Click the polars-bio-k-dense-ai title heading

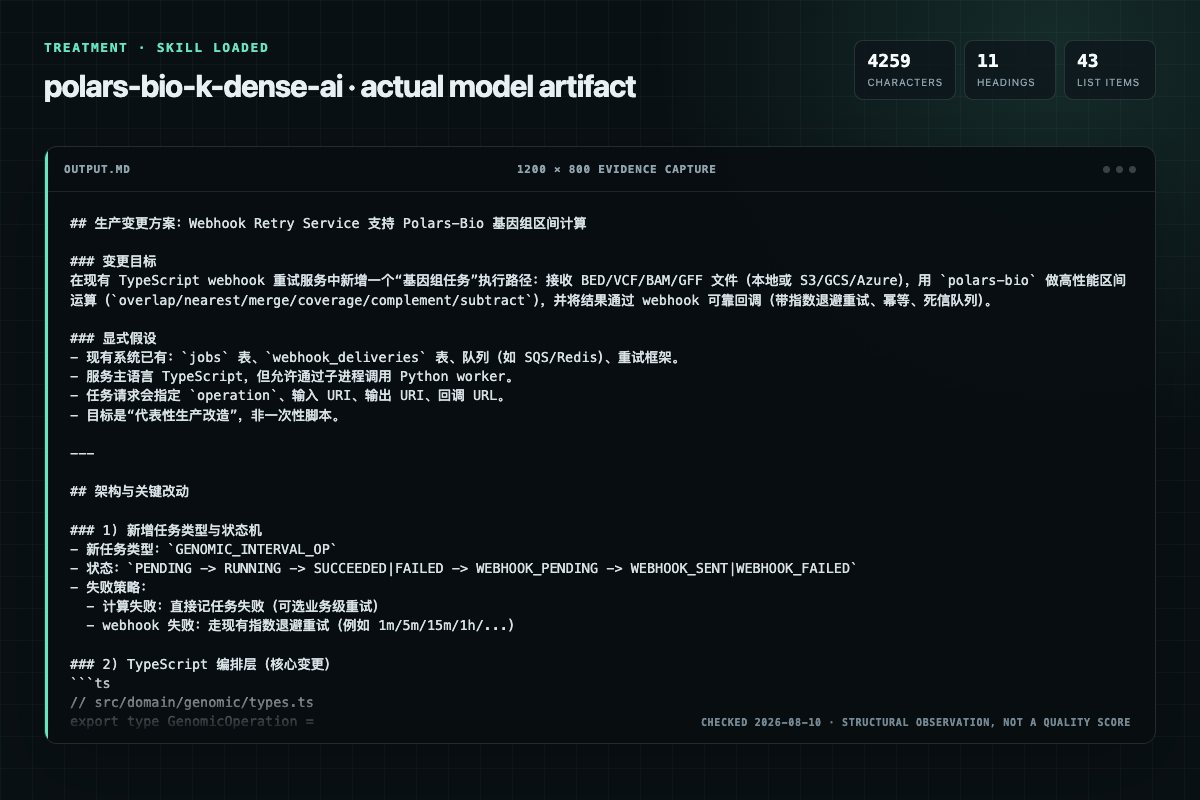point(340,87)
